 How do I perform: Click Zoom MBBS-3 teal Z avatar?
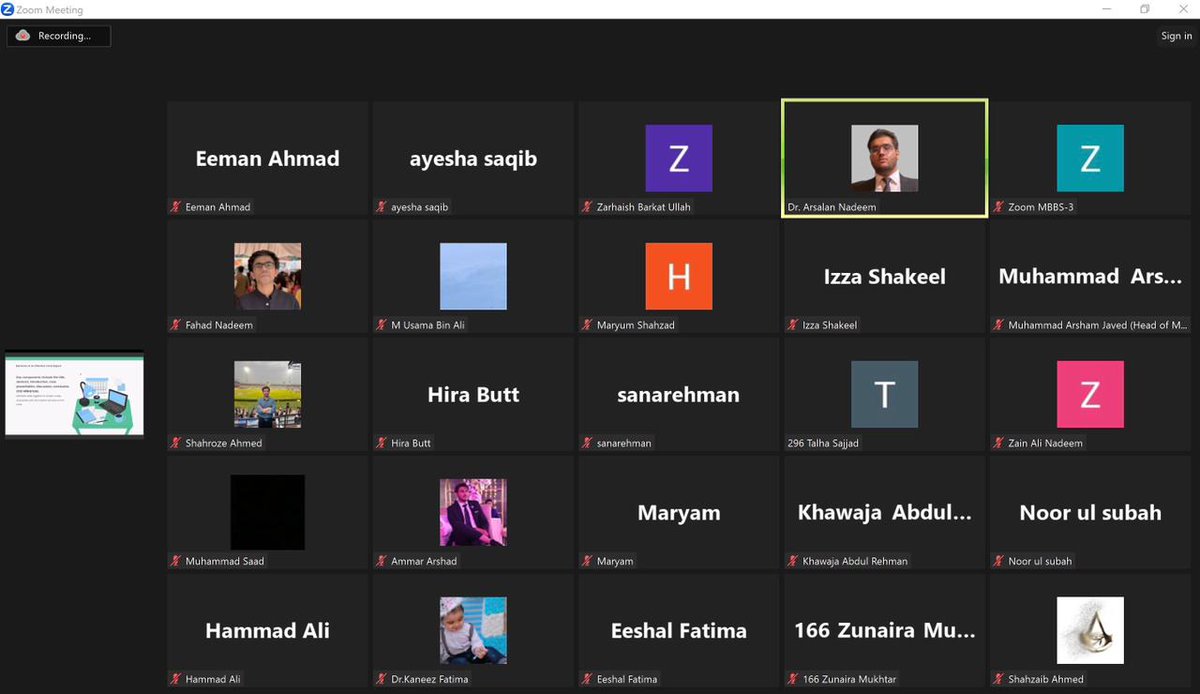1090,158
